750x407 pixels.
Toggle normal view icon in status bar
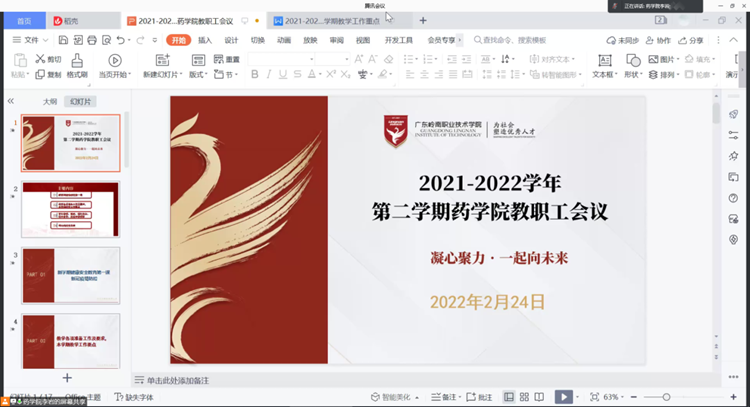click(509, 397)
